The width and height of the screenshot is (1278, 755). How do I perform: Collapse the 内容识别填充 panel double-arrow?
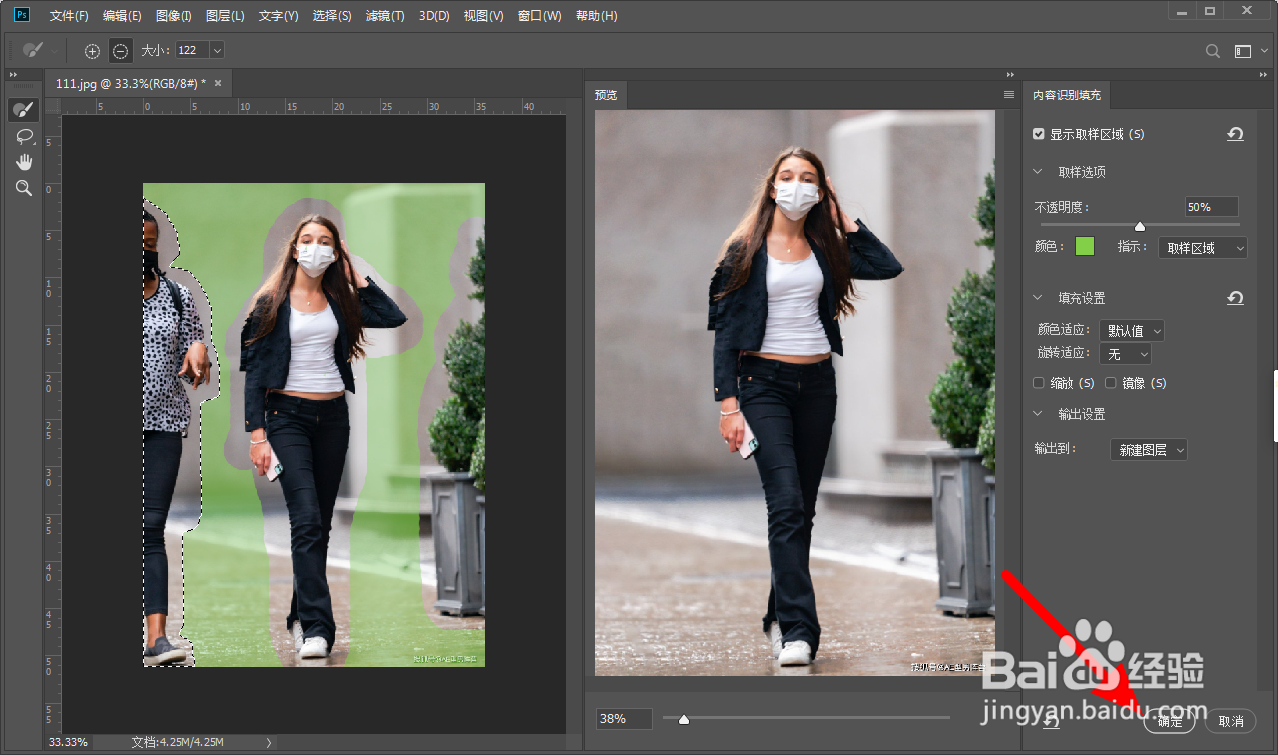point(1261,74)
